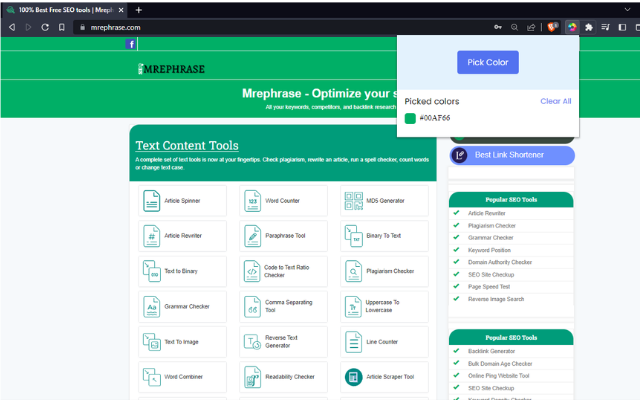The image size is (640, 400).
Task: Click the zoom magnifier icon in address bar
Action: coord(514,27)
